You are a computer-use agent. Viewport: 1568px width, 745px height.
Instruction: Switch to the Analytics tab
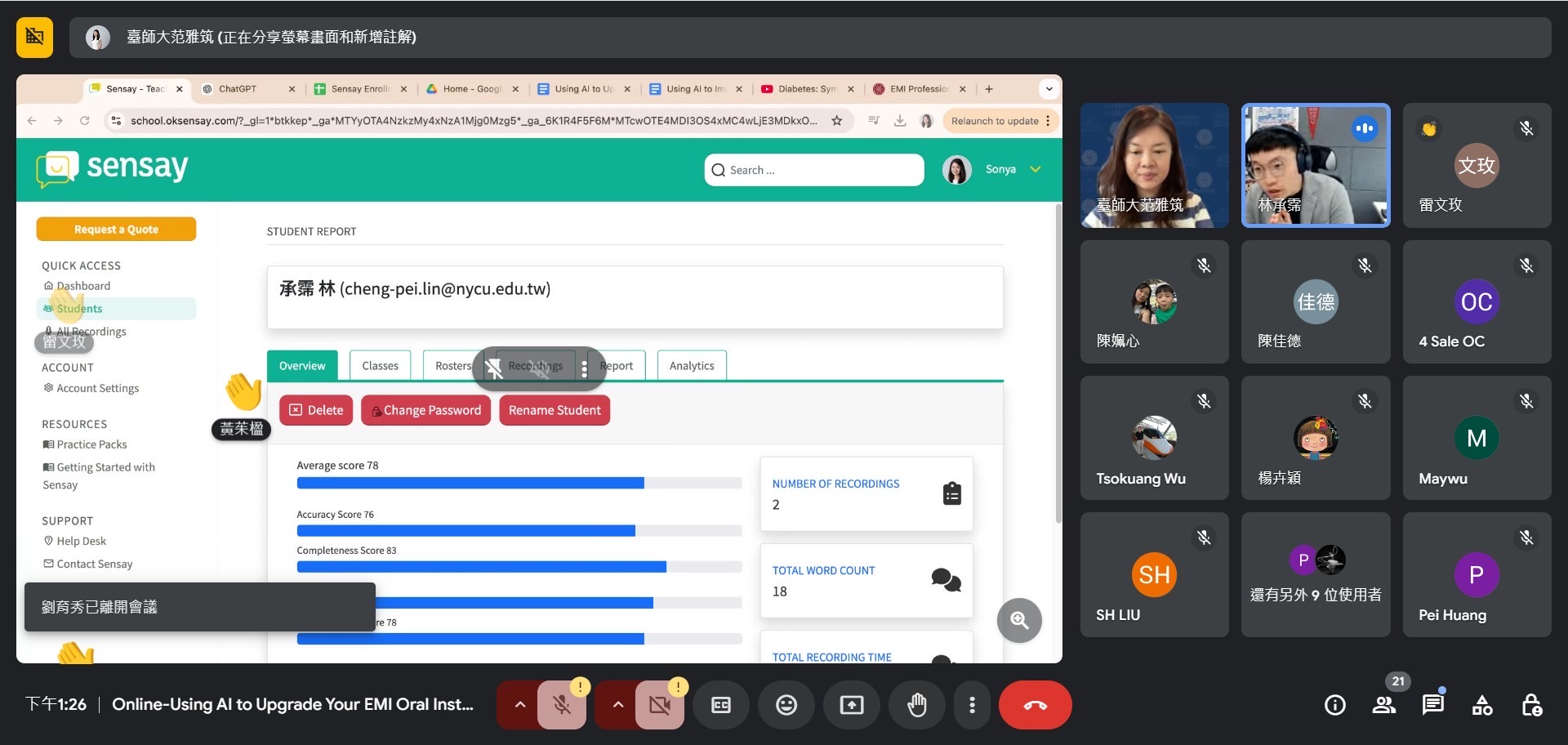click(x=691, y=366)
